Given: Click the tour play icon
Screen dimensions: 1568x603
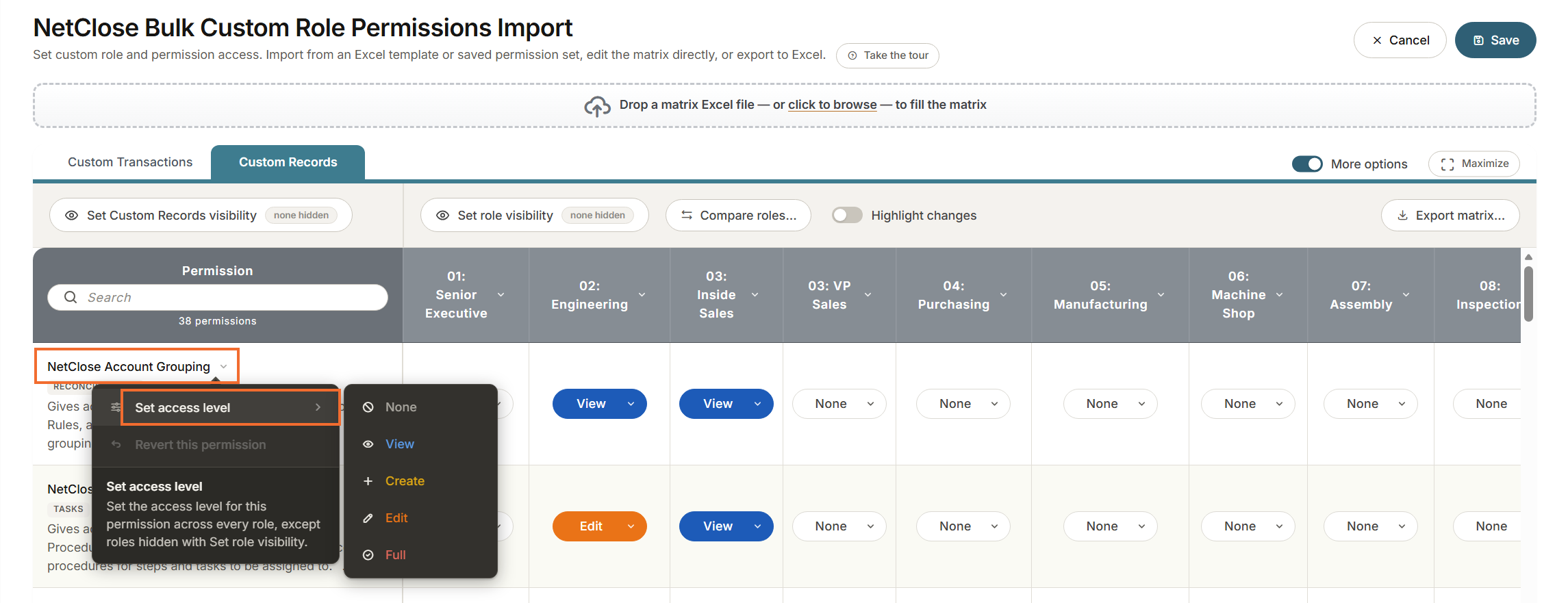Looking at the screenshot, I should click(852, 55).
